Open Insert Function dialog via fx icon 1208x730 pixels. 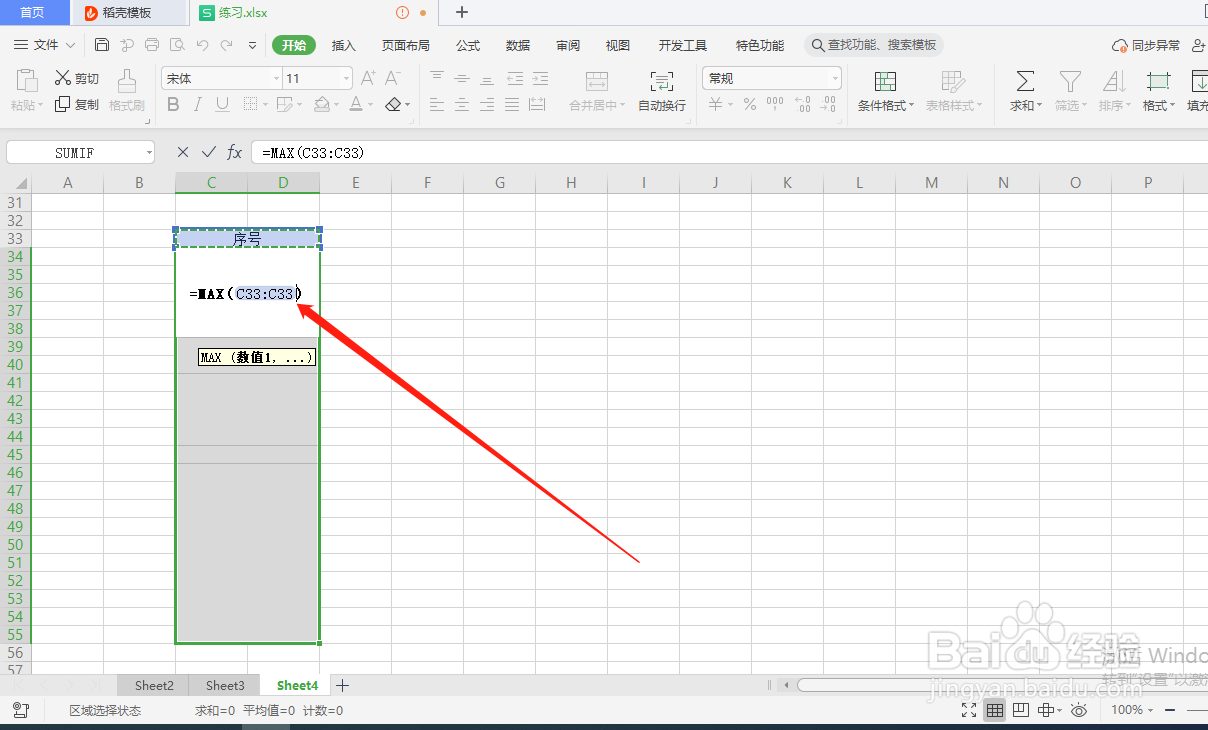pos(235,152)
